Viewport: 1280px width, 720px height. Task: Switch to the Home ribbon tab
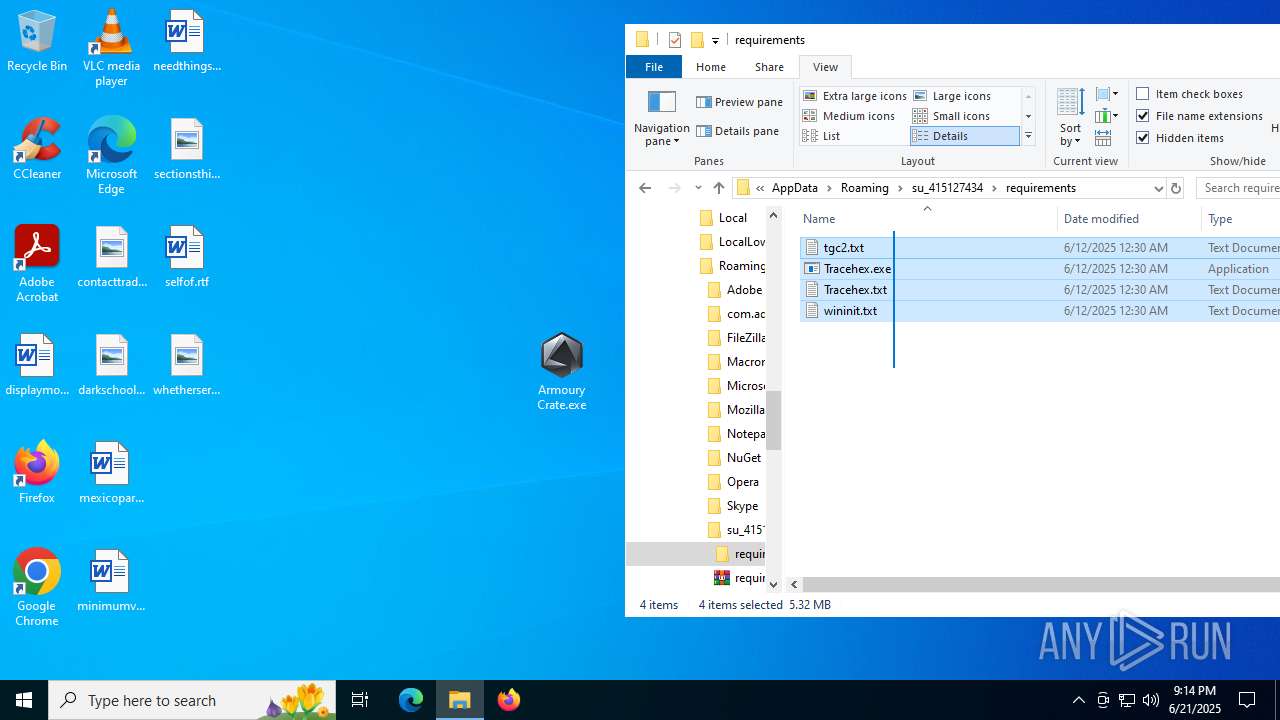pyautogui.click(x=711, y=67)
